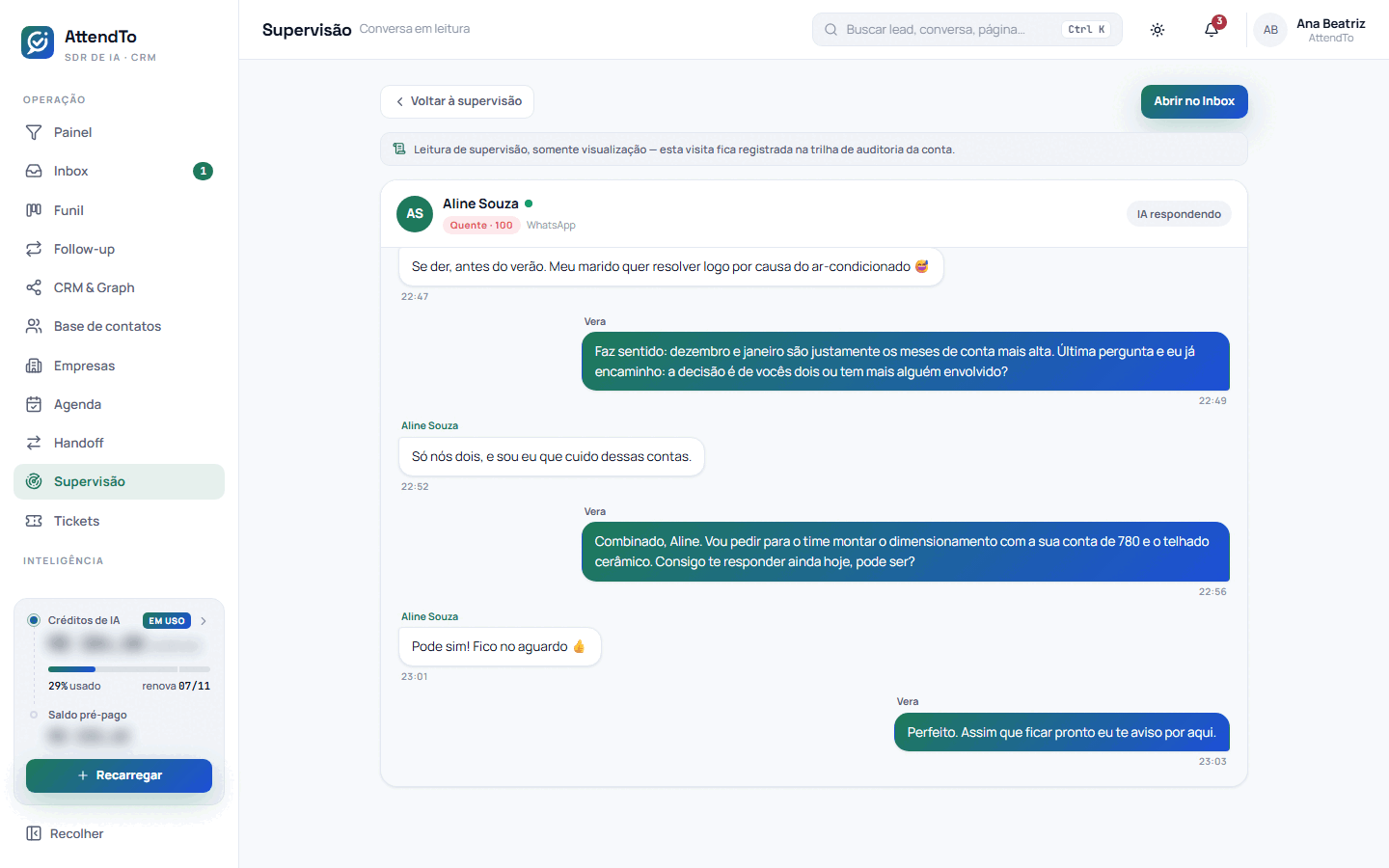Expand Créditos de IA chevron
1389x868 pixels.
pyautogui.click(x=204, y=621)
